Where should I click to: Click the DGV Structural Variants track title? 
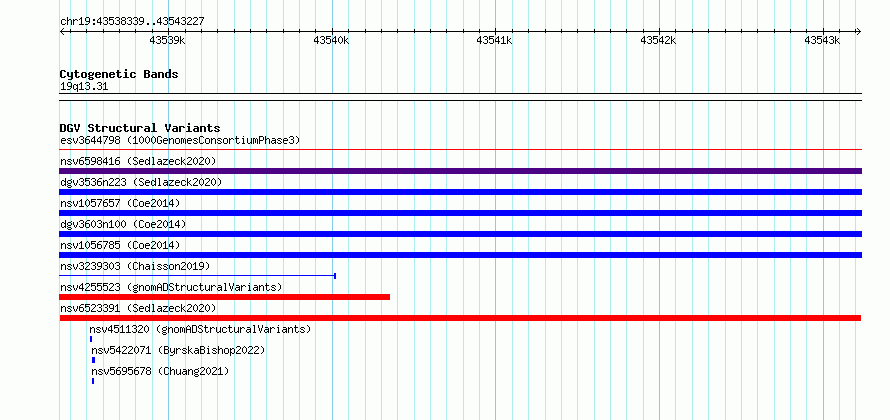coord(140,128)
